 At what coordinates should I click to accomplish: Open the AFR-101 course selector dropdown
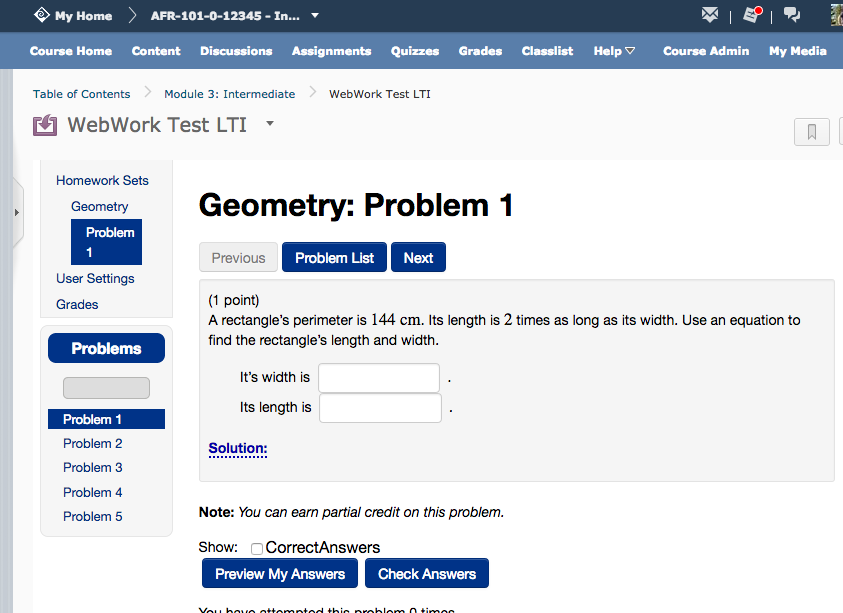pyautogui.click(x=315, y=15)
